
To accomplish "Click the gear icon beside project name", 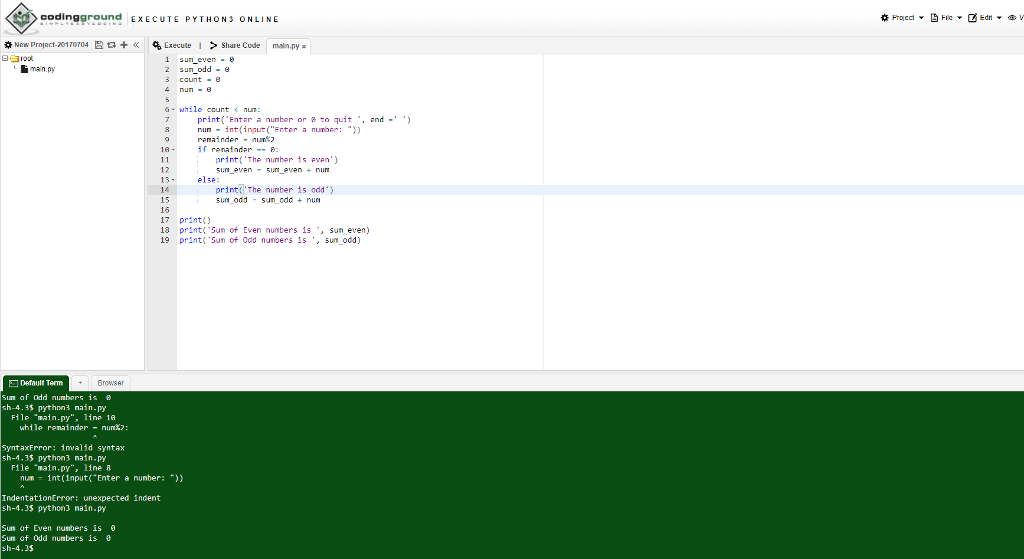I will [8, 45].
